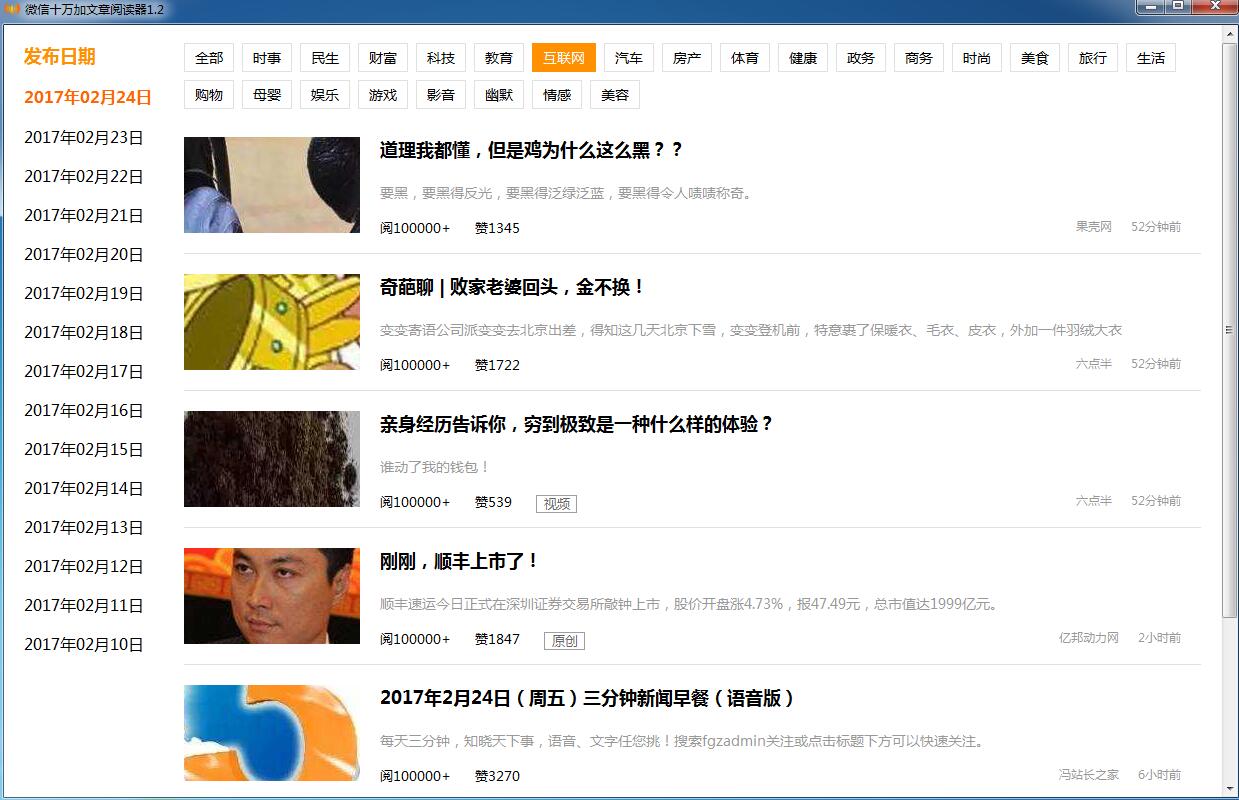Switch to the 娱乐 category
Viewport: 1239px width, 800px height.
click(x=325, y=95)
